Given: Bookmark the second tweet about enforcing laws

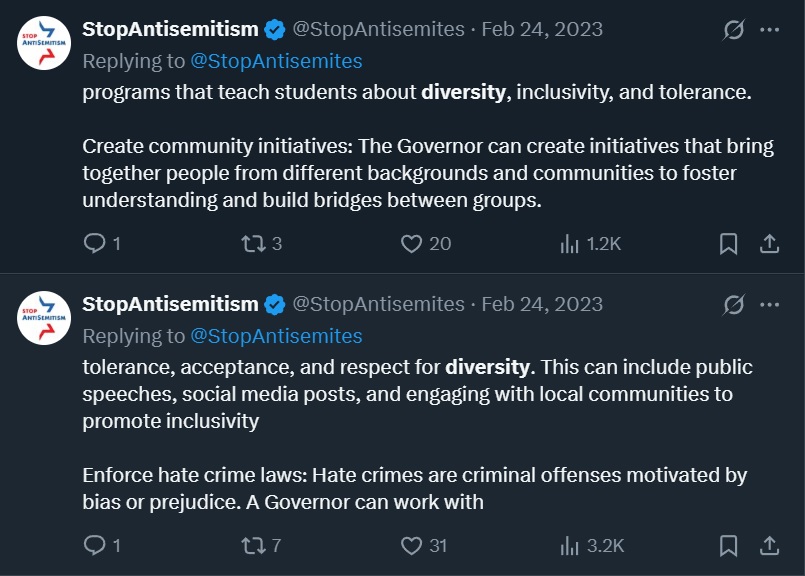Looking at the screenshot, I should click(729, 545).
